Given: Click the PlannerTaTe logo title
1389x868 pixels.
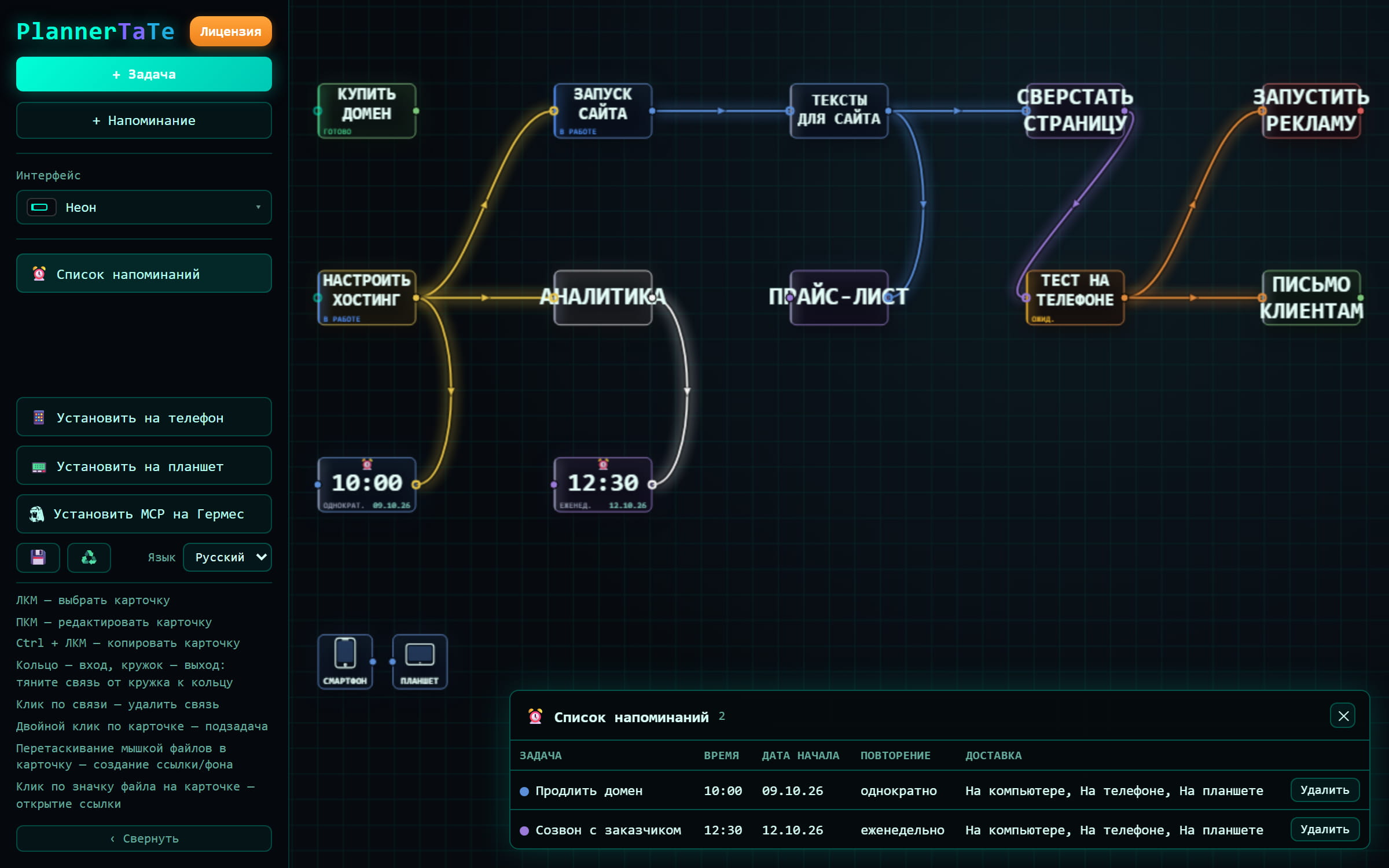Looking at the screenshot, I should point(95,31).
